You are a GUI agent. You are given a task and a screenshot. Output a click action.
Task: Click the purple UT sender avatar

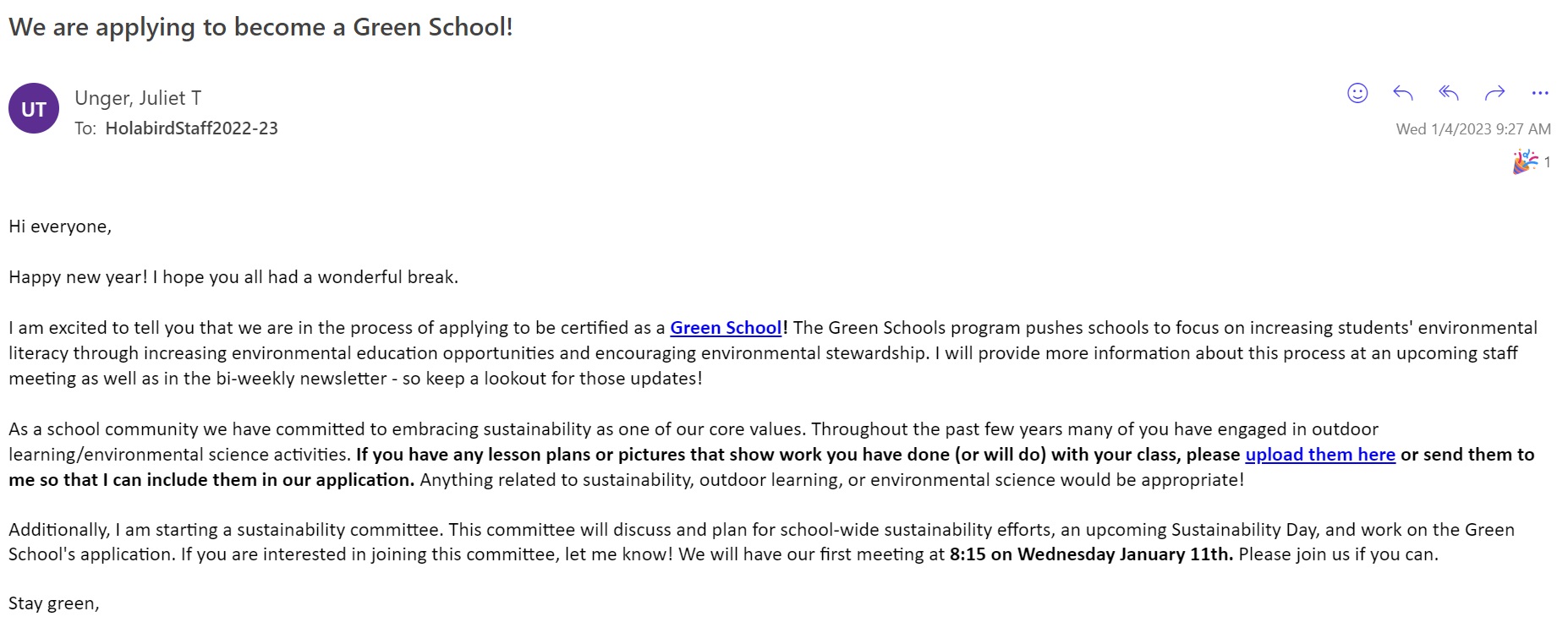click(34, 109)
